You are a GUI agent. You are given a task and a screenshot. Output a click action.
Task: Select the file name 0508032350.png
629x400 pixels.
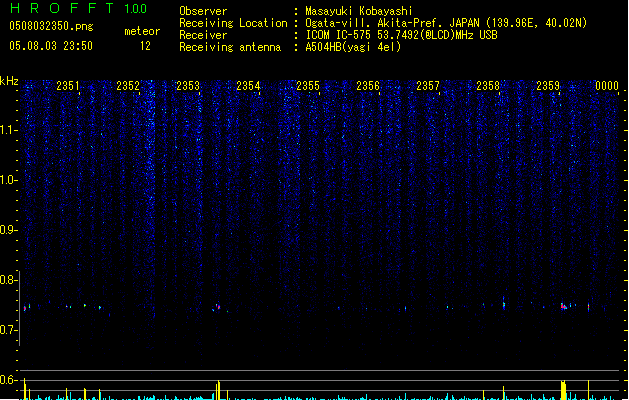coord(51,27)
